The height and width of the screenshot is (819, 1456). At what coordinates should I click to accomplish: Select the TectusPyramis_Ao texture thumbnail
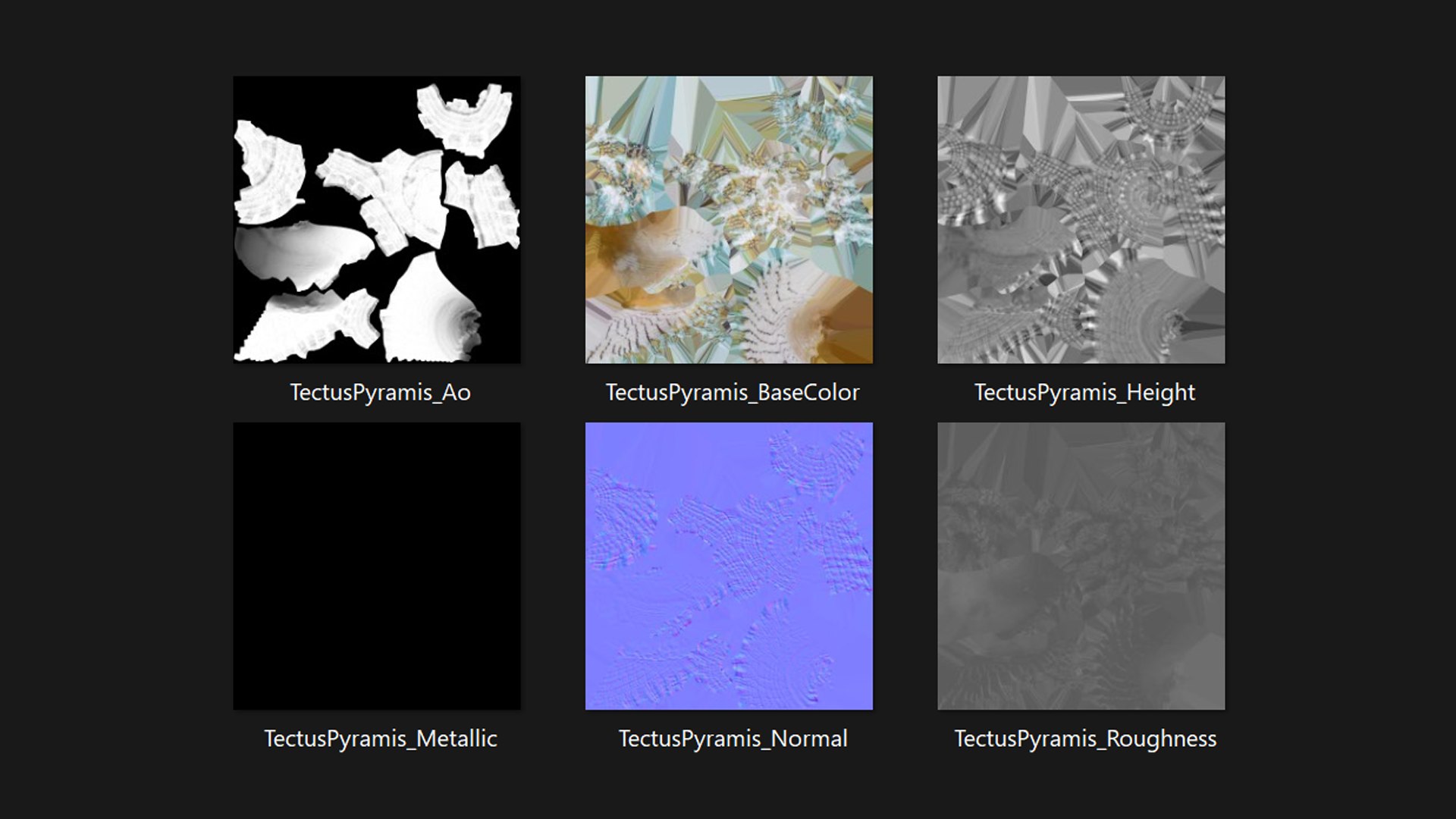pyautogui.click(x=377, y=219)
